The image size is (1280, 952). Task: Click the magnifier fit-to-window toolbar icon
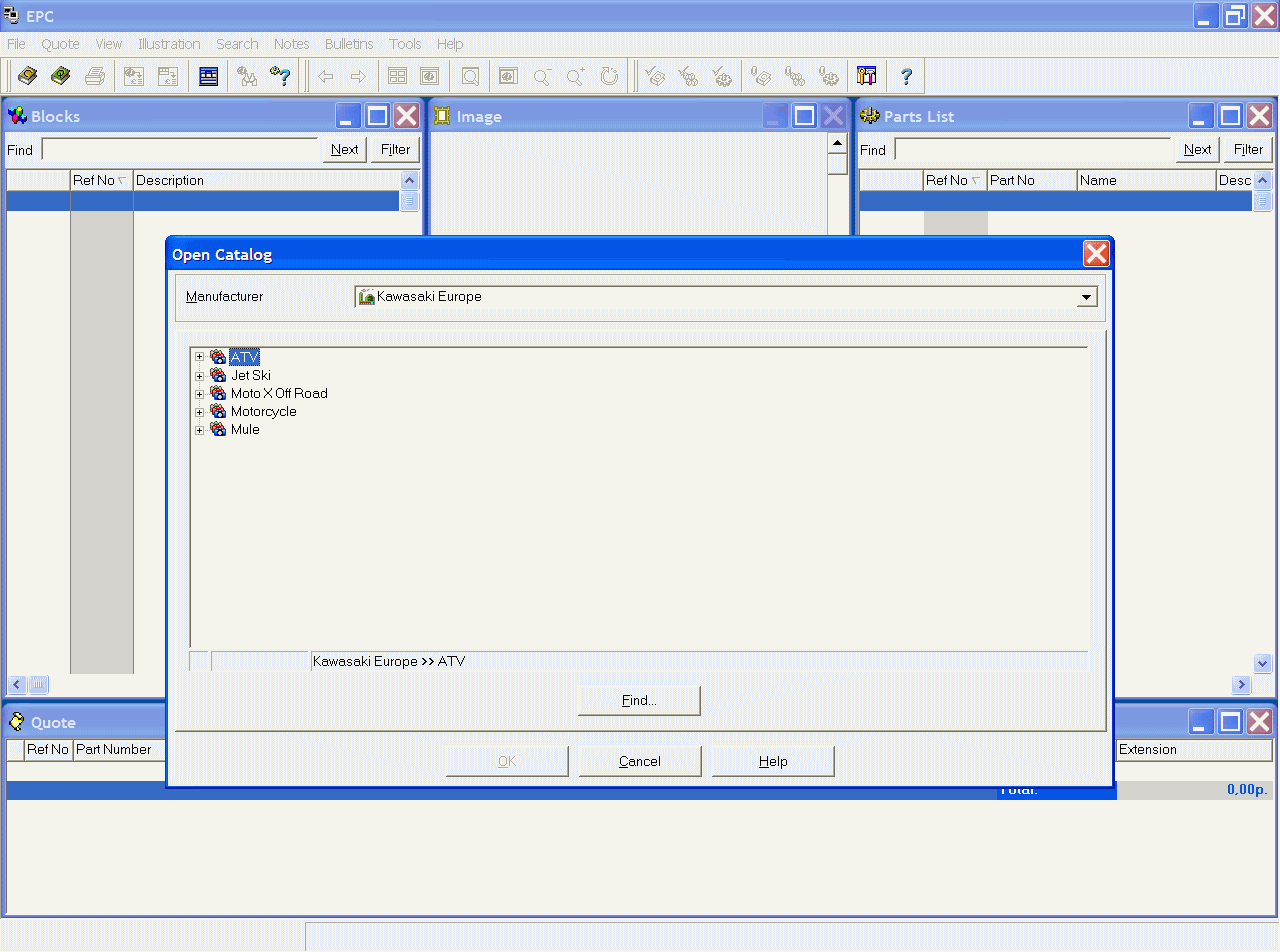click(x=469, y=76)
